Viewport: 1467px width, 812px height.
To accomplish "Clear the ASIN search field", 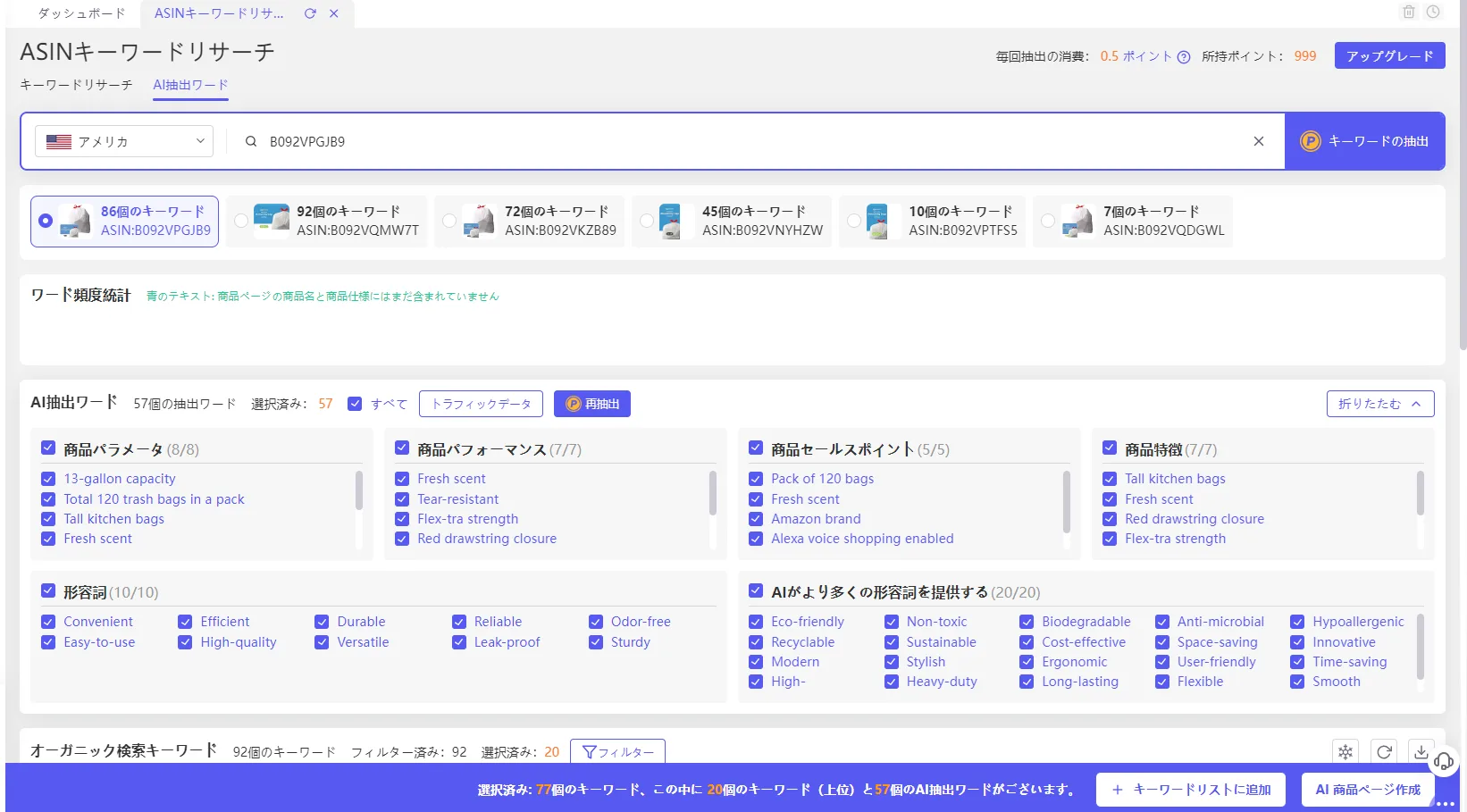I will pyautogui.click(x=1258, y=141).
